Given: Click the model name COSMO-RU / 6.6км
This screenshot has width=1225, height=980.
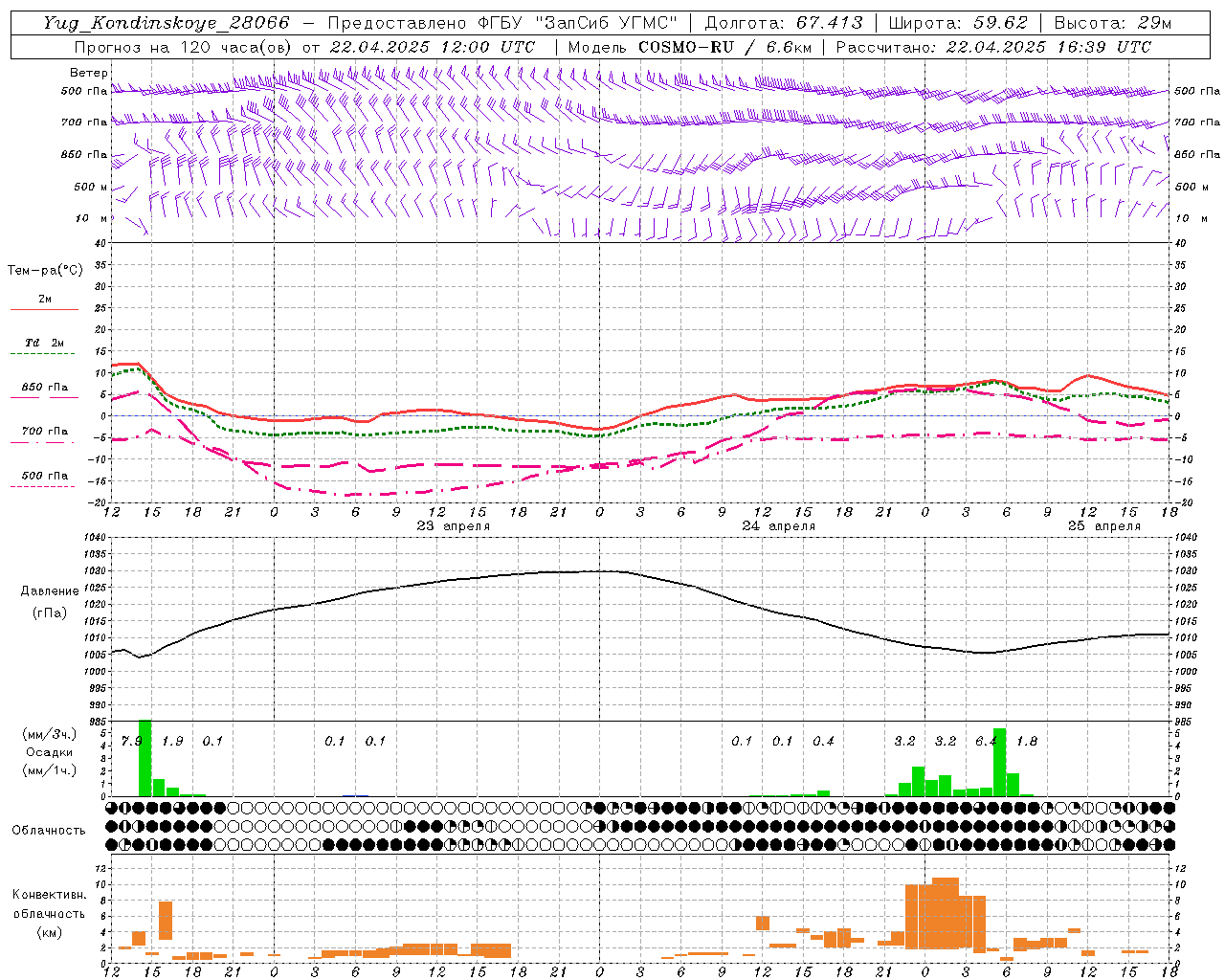Looking at the screenshot, I should (x=725, y=47).
